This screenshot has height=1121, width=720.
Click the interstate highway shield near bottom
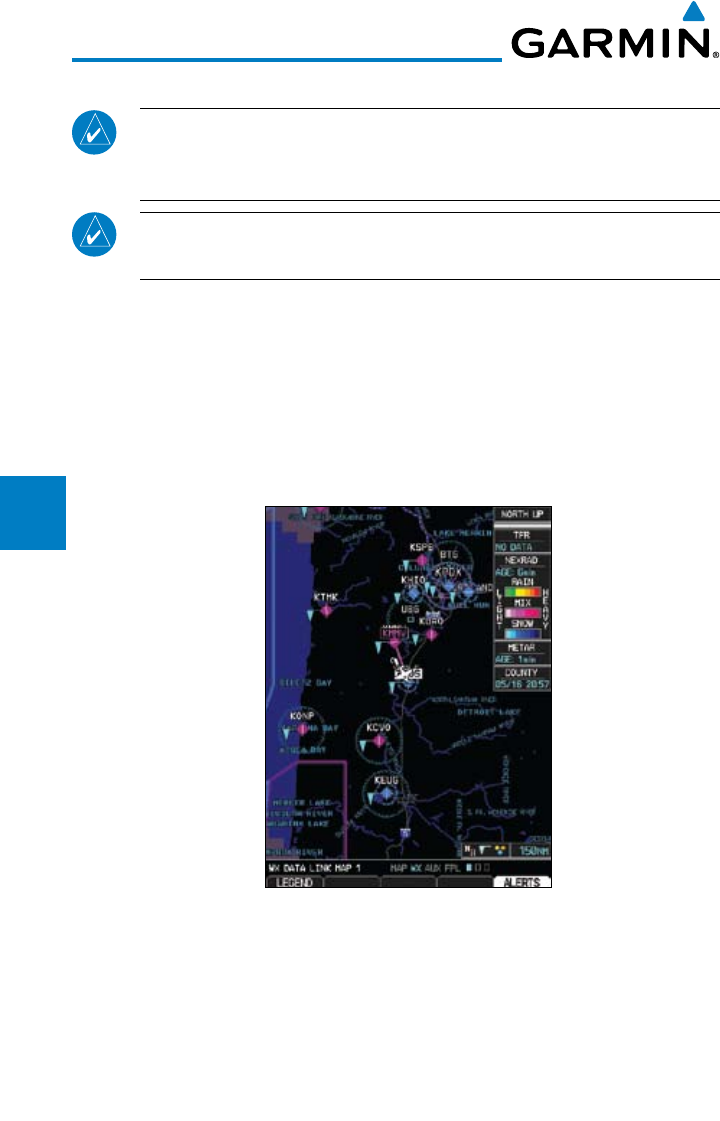[x=405, y=832]
